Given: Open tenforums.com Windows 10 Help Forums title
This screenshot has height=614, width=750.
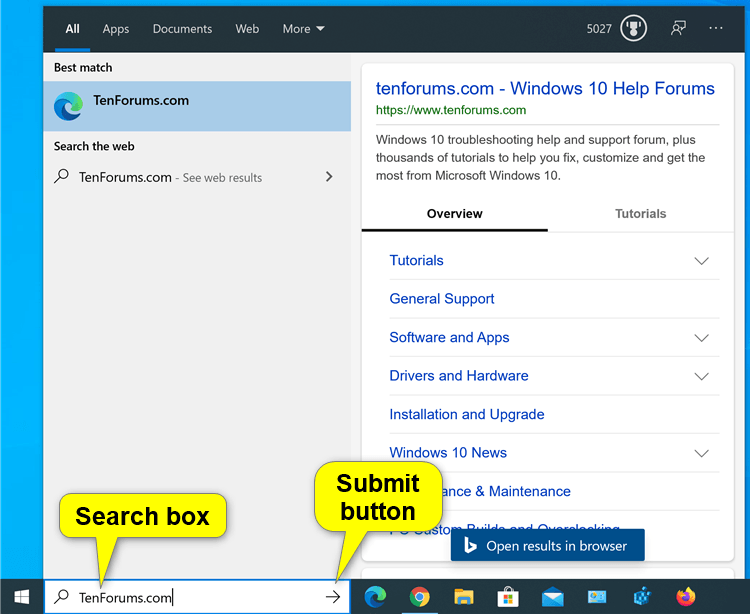Looking at the screenshot, I should [545, 88].
